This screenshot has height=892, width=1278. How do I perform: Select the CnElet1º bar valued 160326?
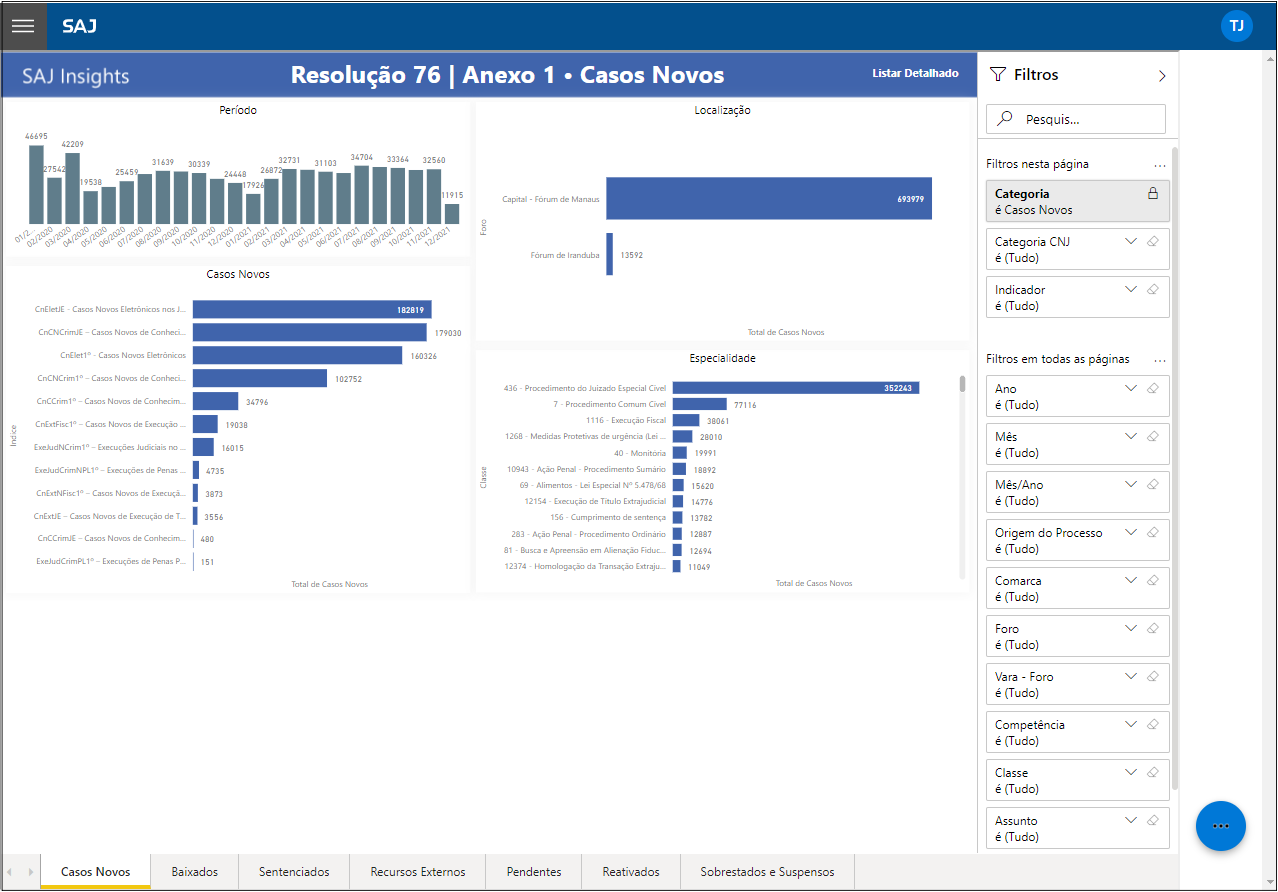(298, 355)
